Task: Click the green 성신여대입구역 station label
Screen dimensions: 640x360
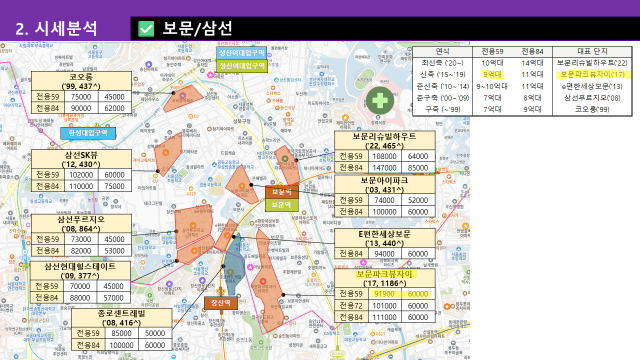Action: click(242, 66)
